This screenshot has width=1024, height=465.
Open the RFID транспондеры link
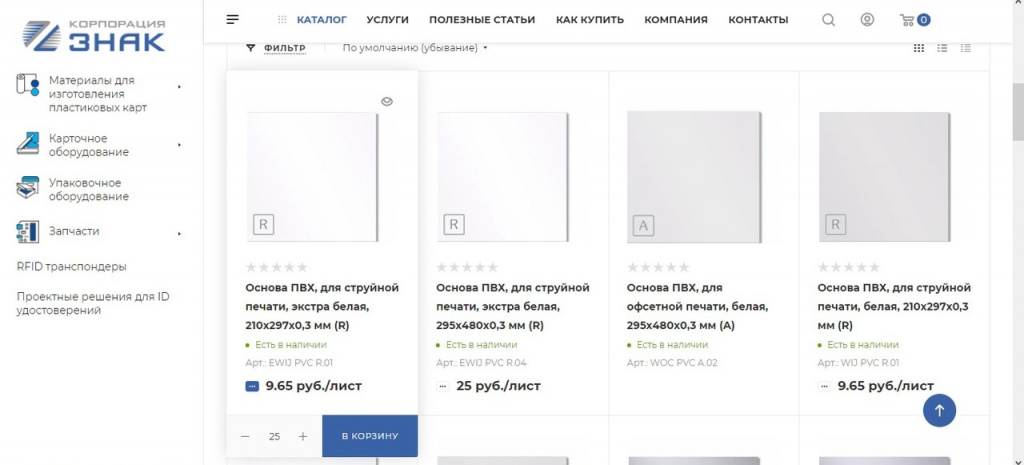coord(72,266)
